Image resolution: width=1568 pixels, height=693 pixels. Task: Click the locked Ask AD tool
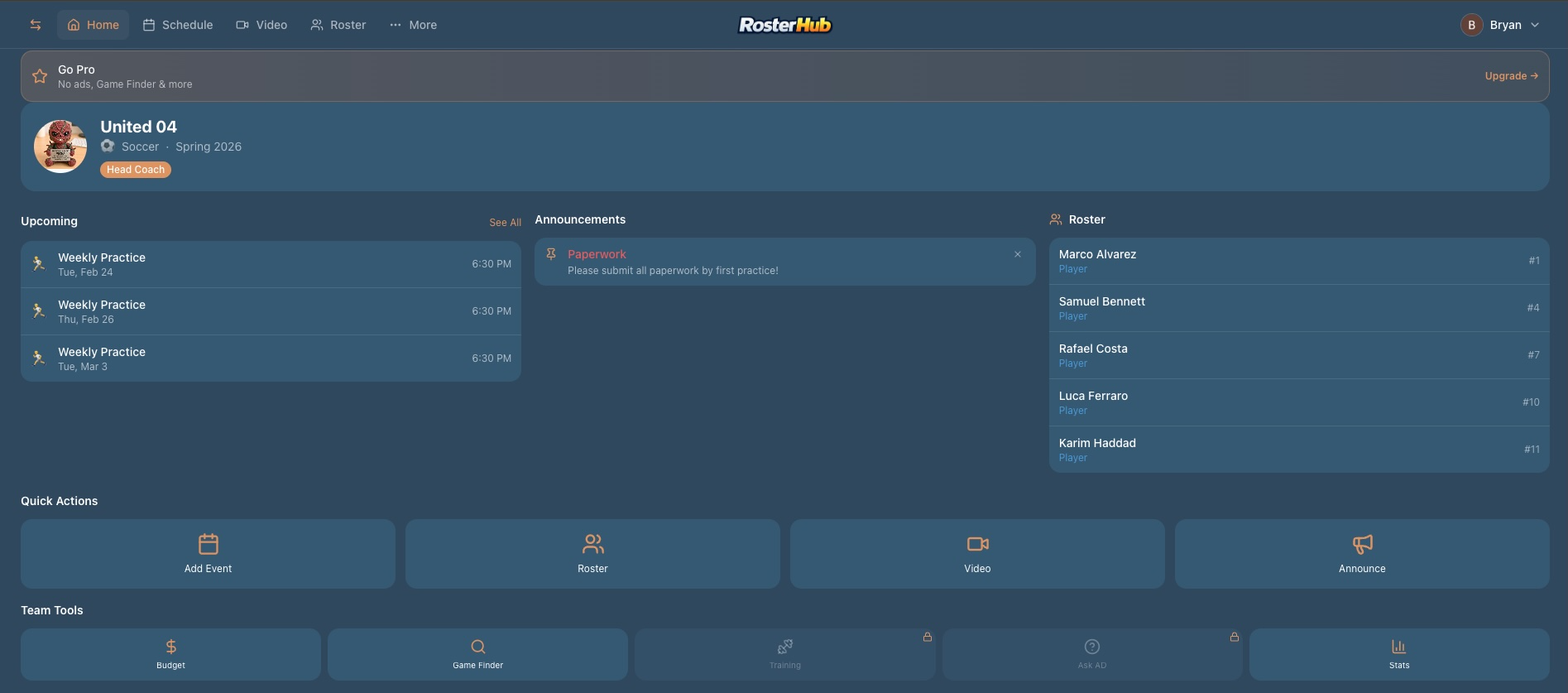(1091, 654)
